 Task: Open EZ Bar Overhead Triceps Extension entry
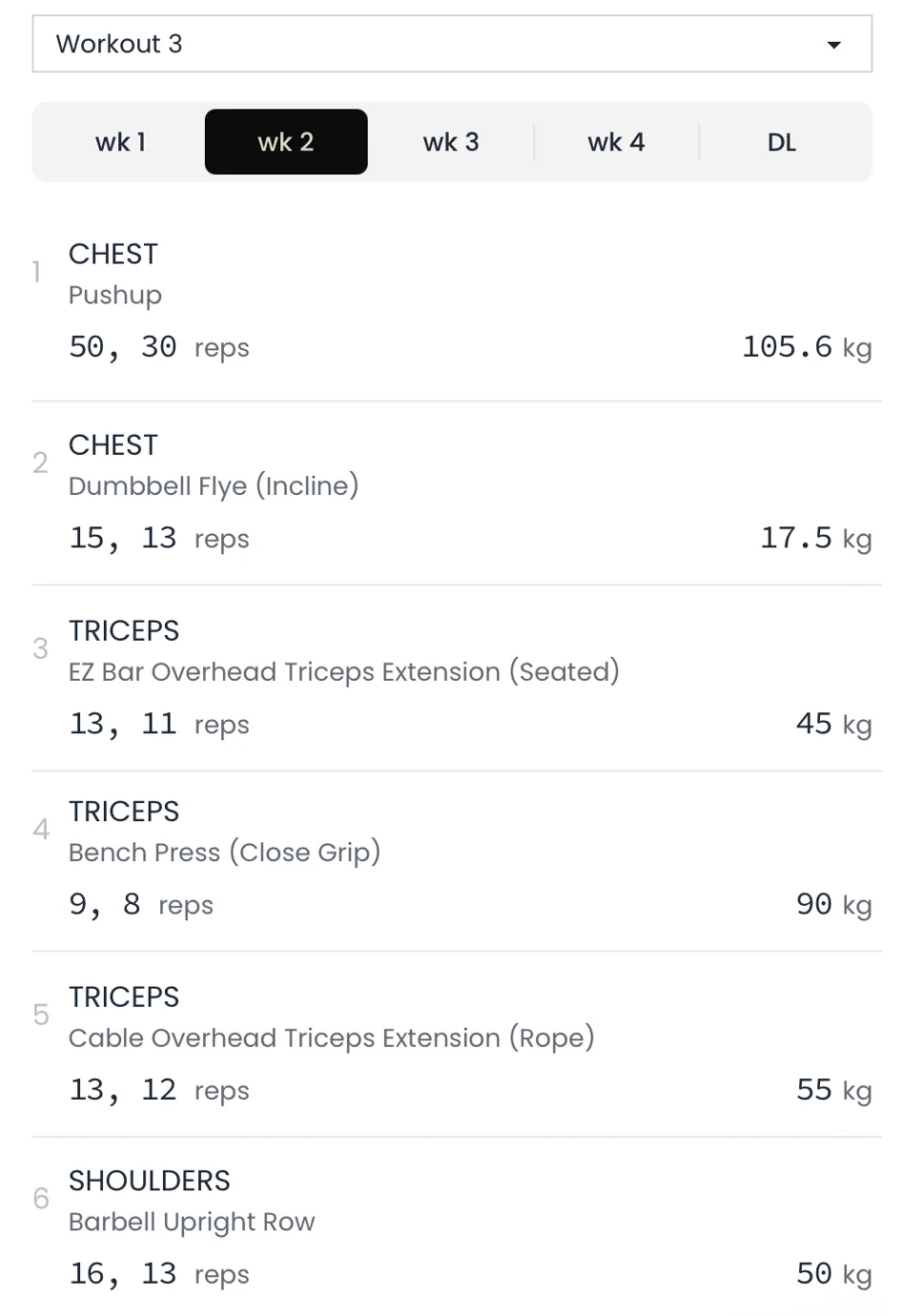coord(343,671)
